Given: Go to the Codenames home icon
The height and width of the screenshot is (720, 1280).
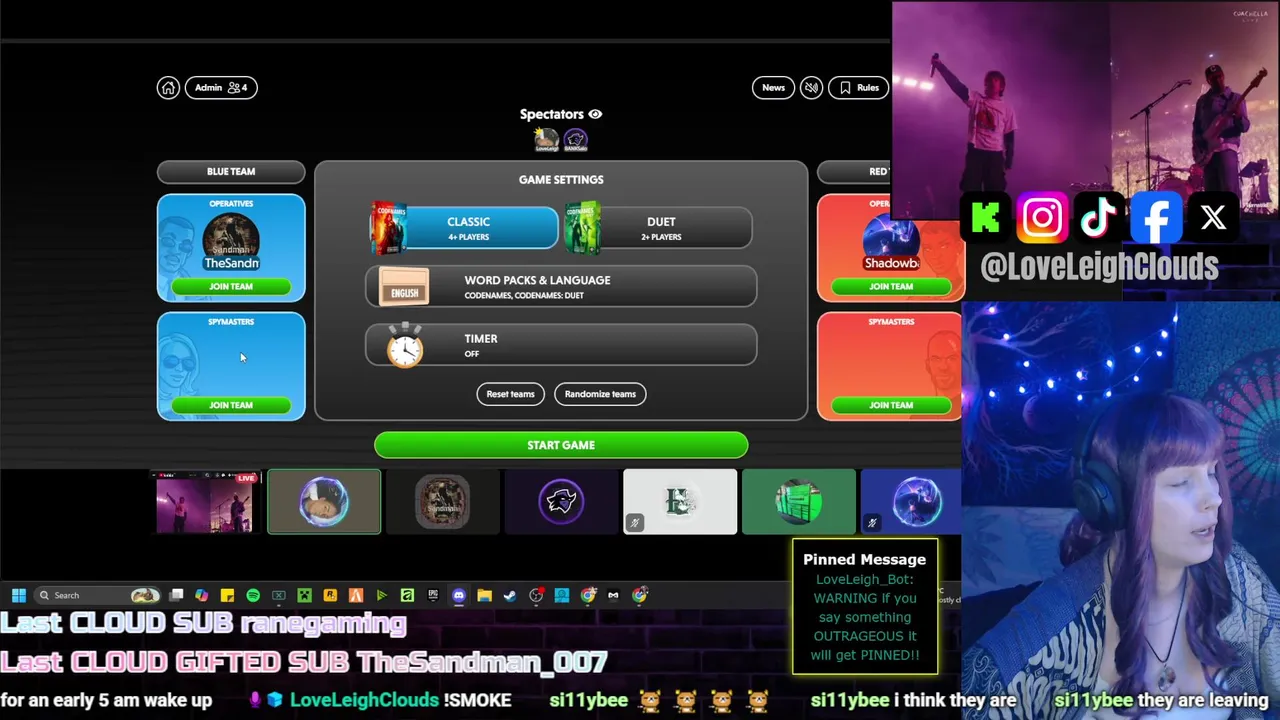Looking at the screenshot, I should pyautogui.click(x=168, y=88).
